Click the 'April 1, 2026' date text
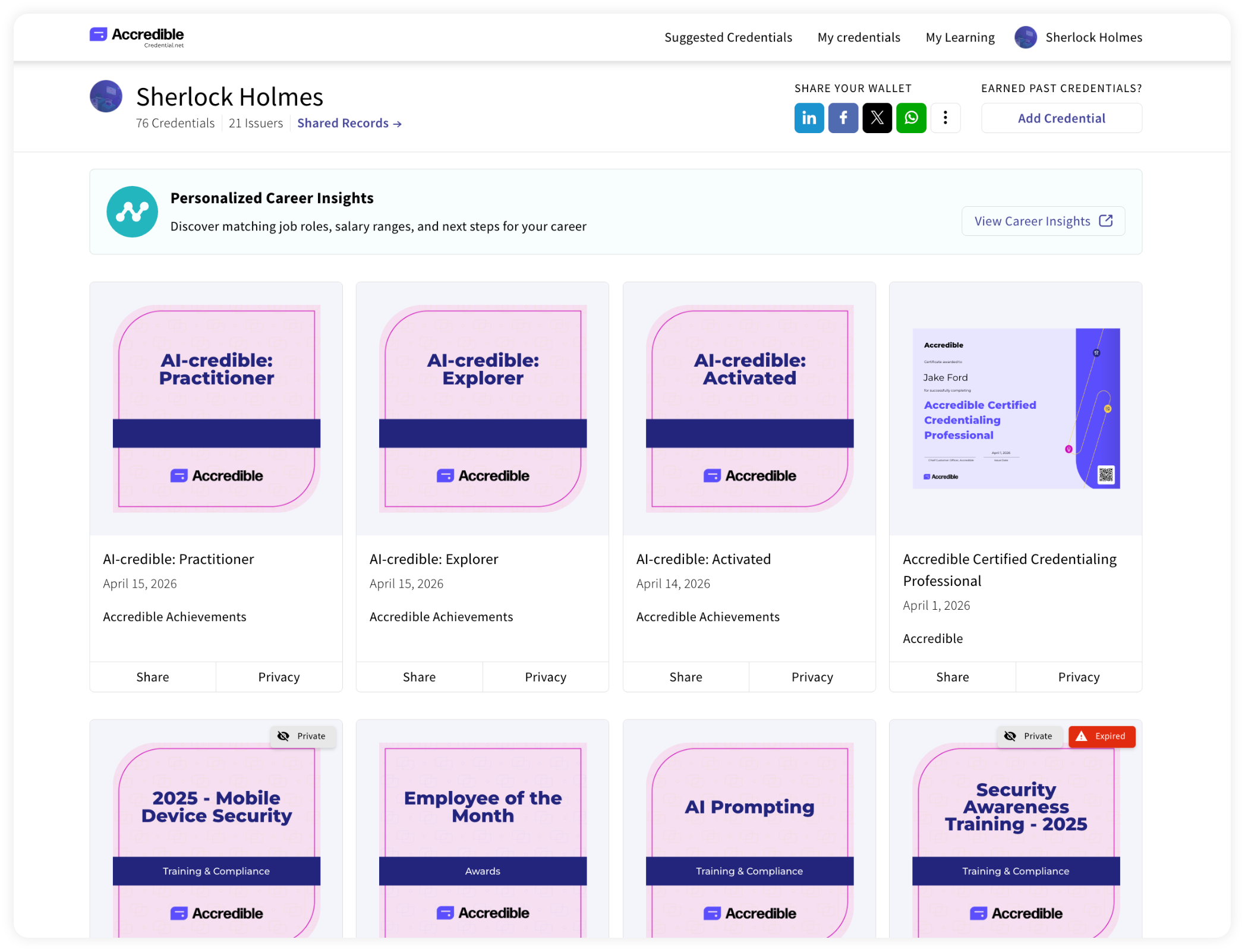This screenshot has height=952, width=1245. (x=937, y=606)
